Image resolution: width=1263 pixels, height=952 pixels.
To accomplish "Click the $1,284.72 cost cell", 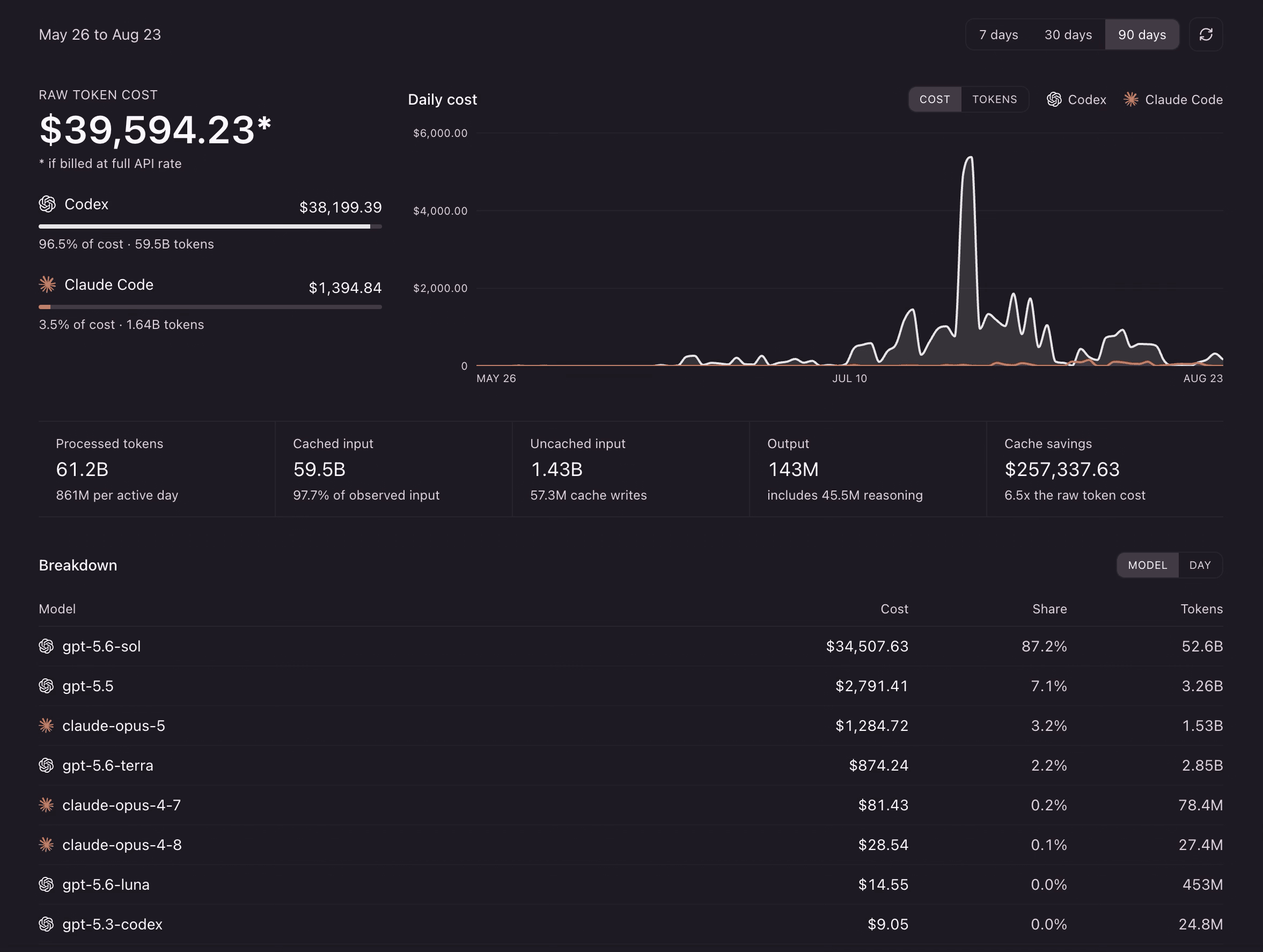I will (x=871, y=726).
